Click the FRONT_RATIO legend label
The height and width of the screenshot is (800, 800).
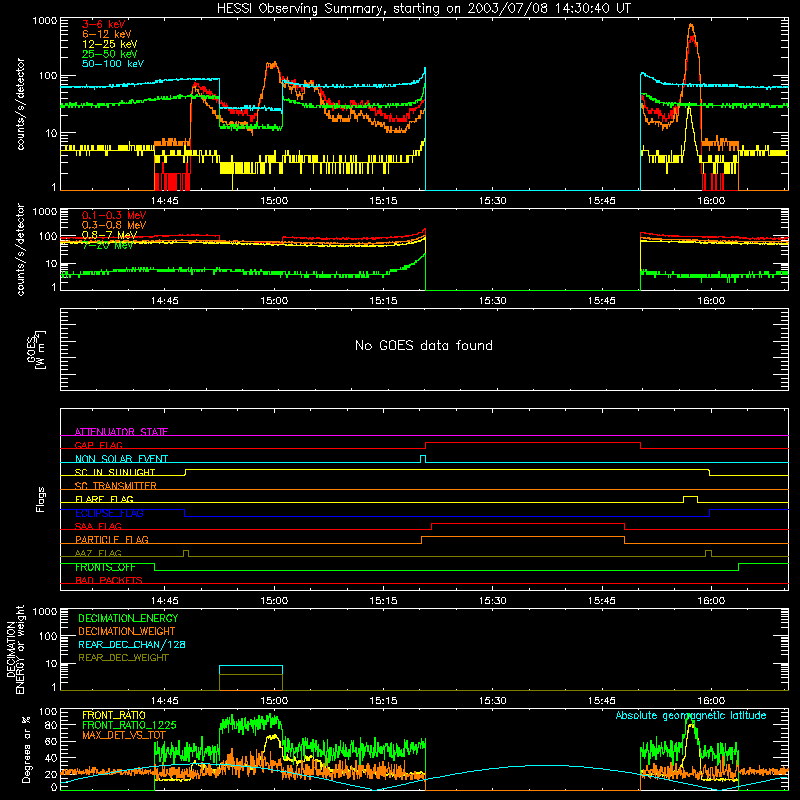114,715
